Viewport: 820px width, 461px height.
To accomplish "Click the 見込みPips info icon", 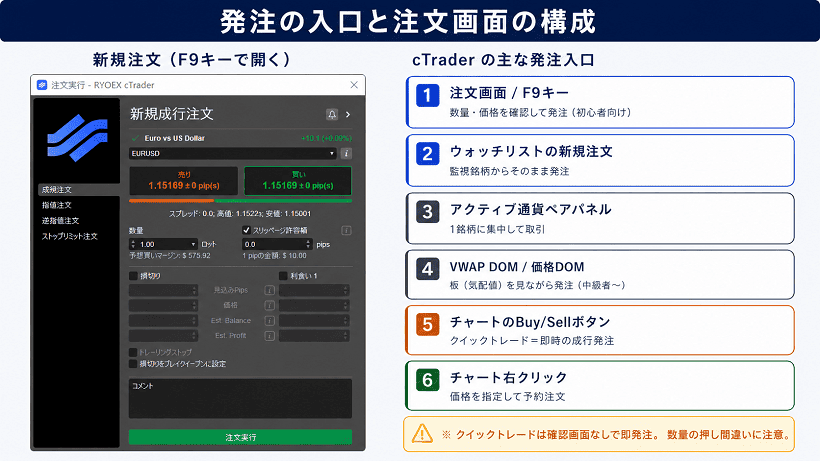I will (270, 290).
